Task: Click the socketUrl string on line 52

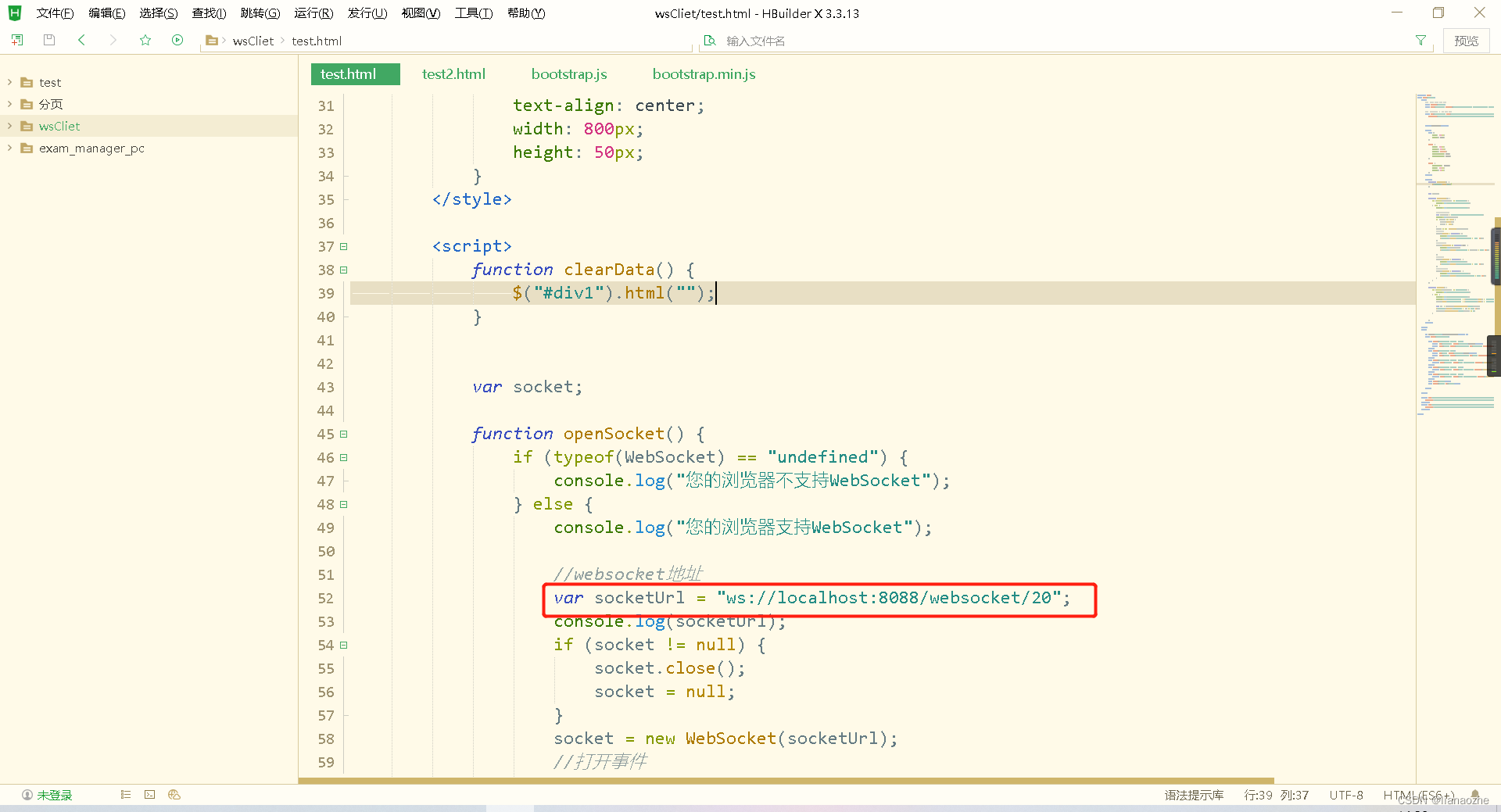Action: tap(889, 598)
